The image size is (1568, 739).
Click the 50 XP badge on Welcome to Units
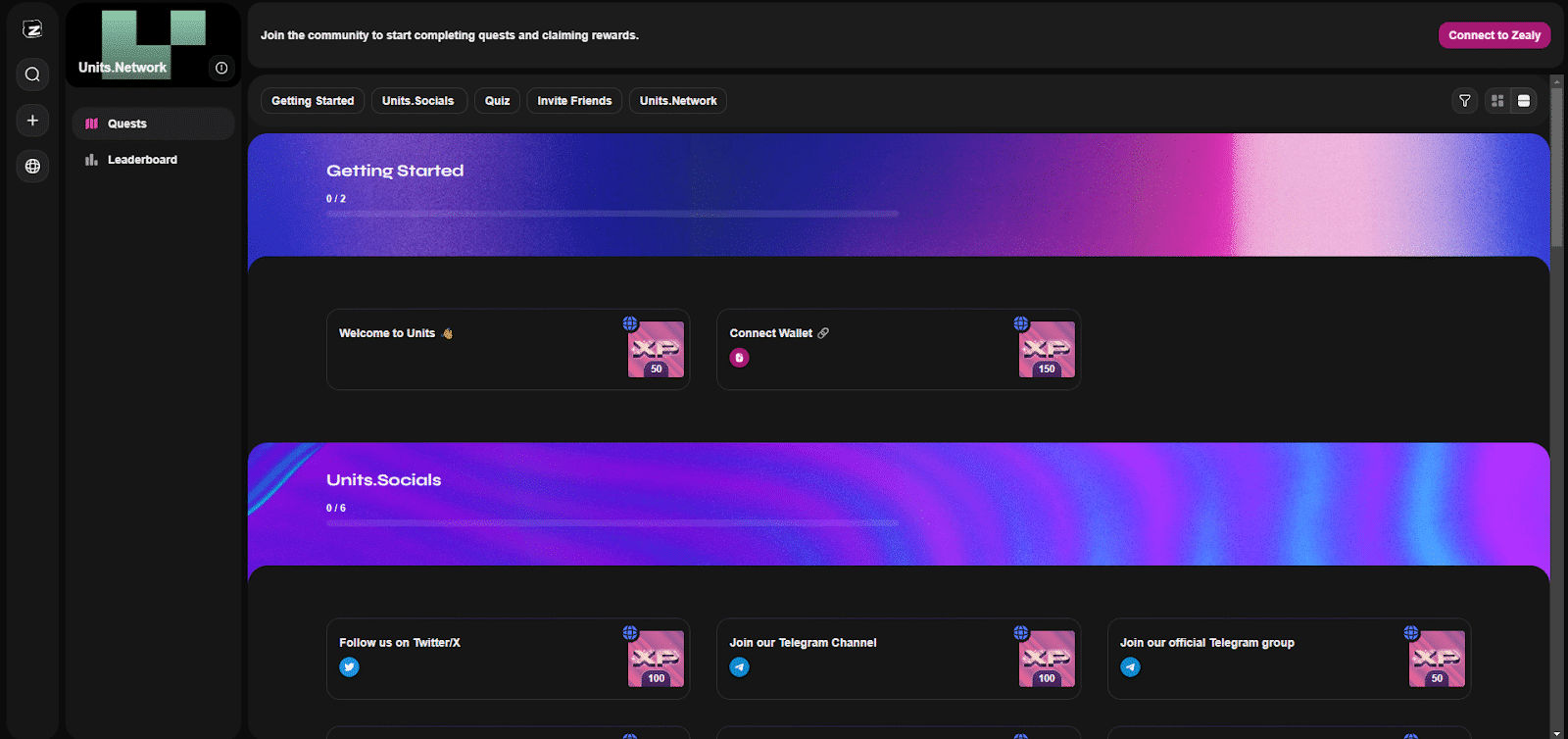click(656, 349)
